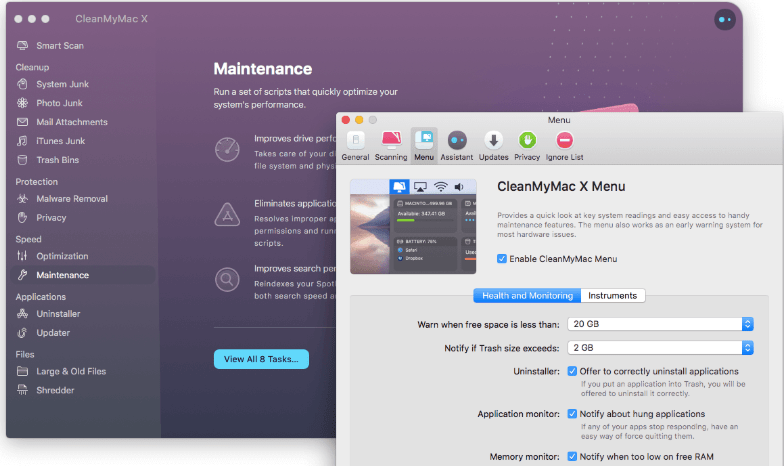
Task: Switch to Health and Monitoring tab
Action: (x=527, y=296)
